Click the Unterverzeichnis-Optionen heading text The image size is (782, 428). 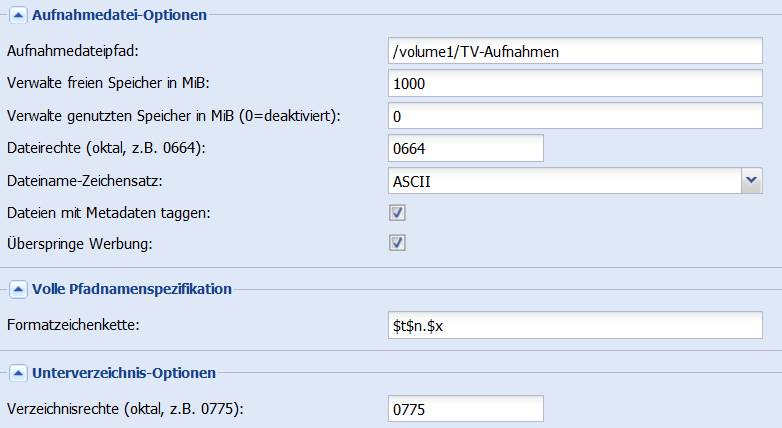click(124, 373)
